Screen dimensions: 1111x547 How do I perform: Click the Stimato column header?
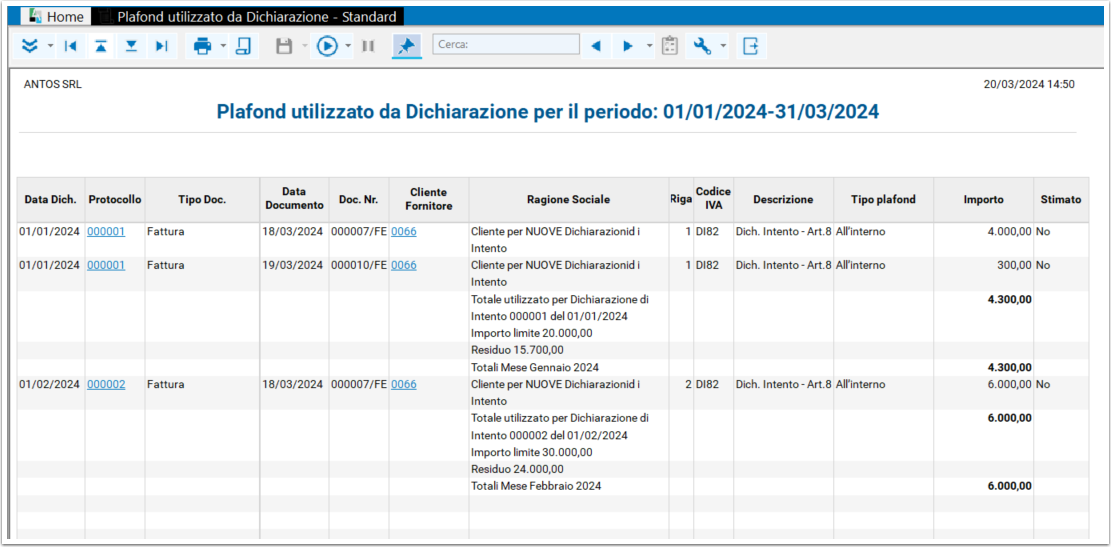pyautogui.click(x=1061, y=200)
